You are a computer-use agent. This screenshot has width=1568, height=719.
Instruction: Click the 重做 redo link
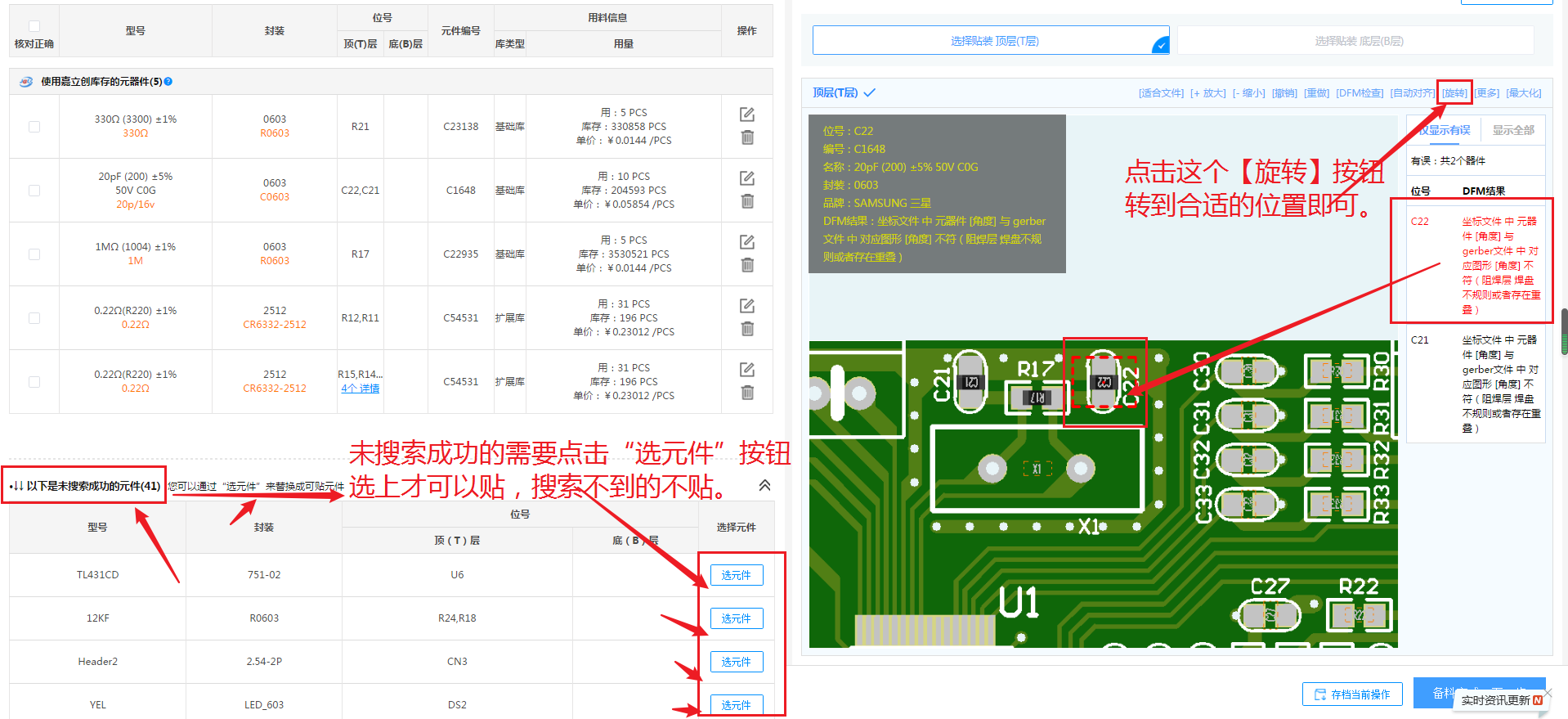tap(1316, 93)
